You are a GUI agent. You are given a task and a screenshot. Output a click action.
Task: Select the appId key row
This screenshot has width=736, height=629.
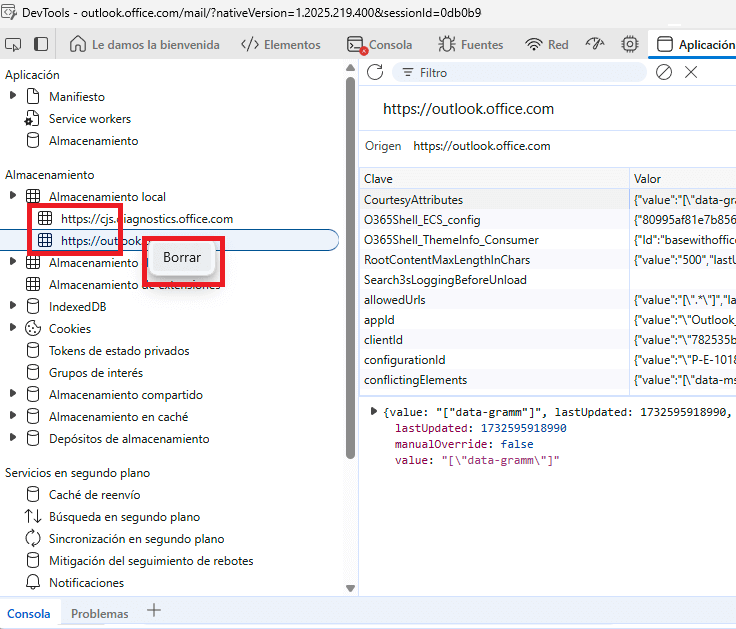coord(494,320)
